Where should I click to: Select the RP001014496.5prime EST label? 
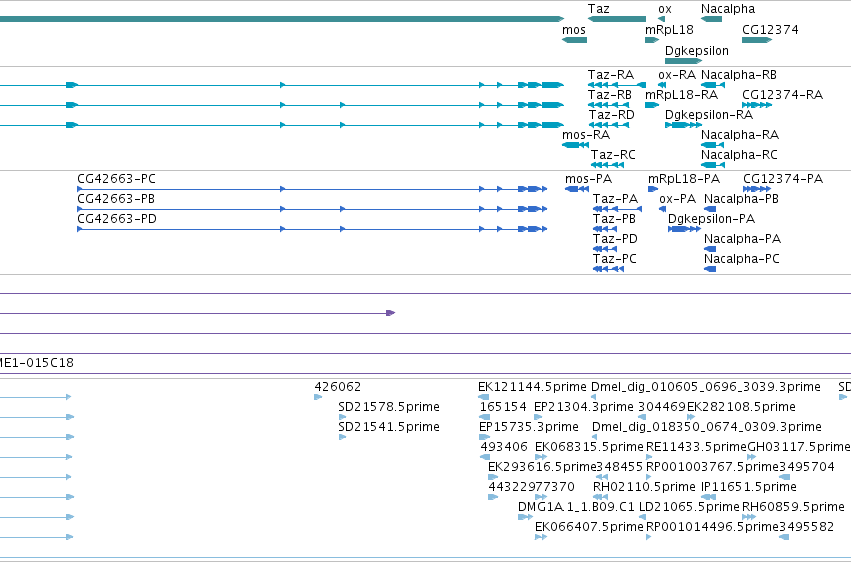point(712,528)
